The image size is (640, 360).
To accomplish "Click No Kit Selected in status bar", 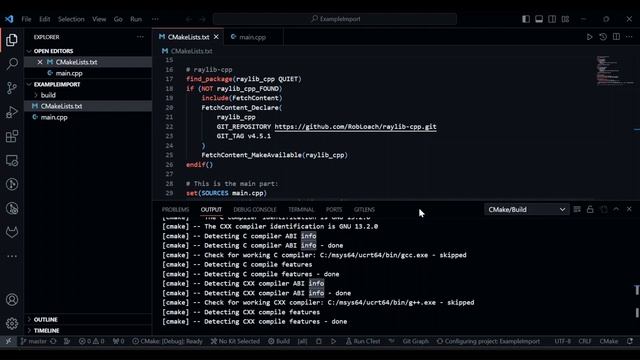I will pyautogui.click(x=235, y=341).
